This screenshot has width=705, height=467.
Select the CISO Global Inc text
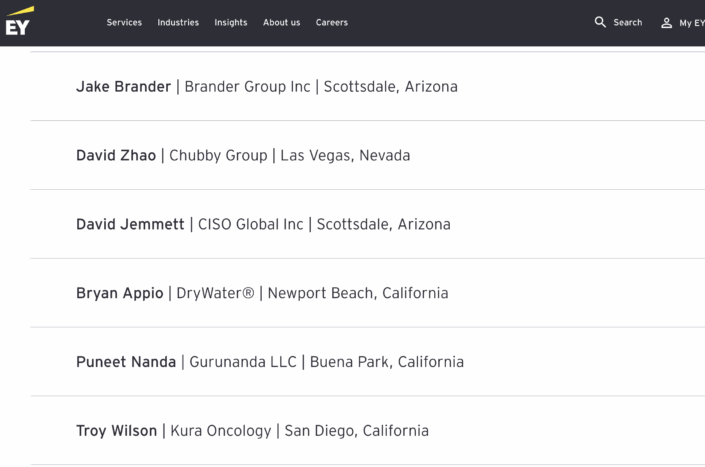click(x=249, y=224)
